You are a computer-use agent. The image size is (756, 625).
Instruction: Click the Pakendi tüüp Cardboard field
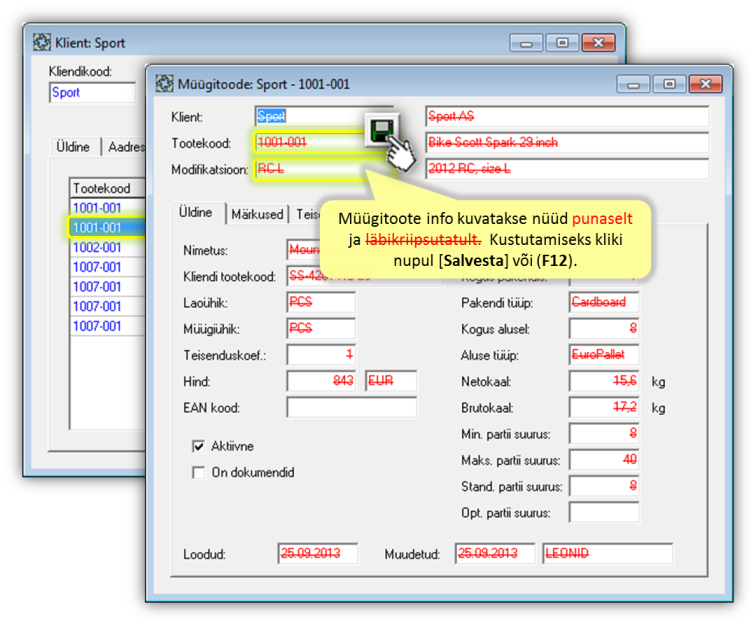pyautogui.click(x=603, y=302)
